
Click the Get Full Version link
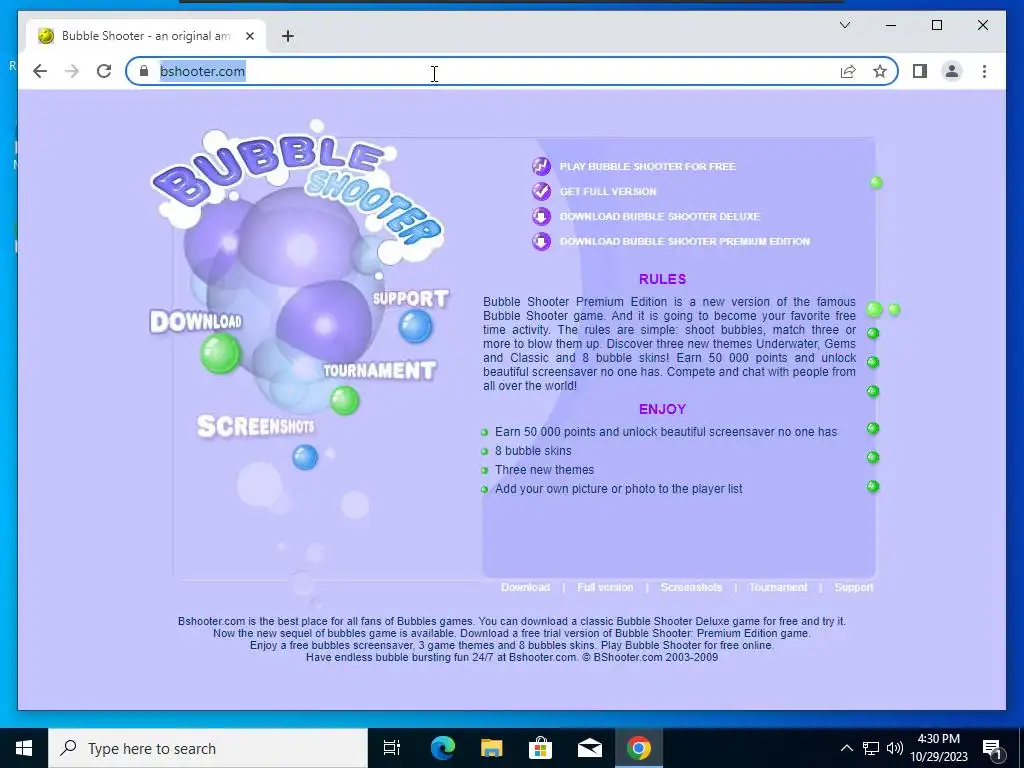[x=608, y=191]
